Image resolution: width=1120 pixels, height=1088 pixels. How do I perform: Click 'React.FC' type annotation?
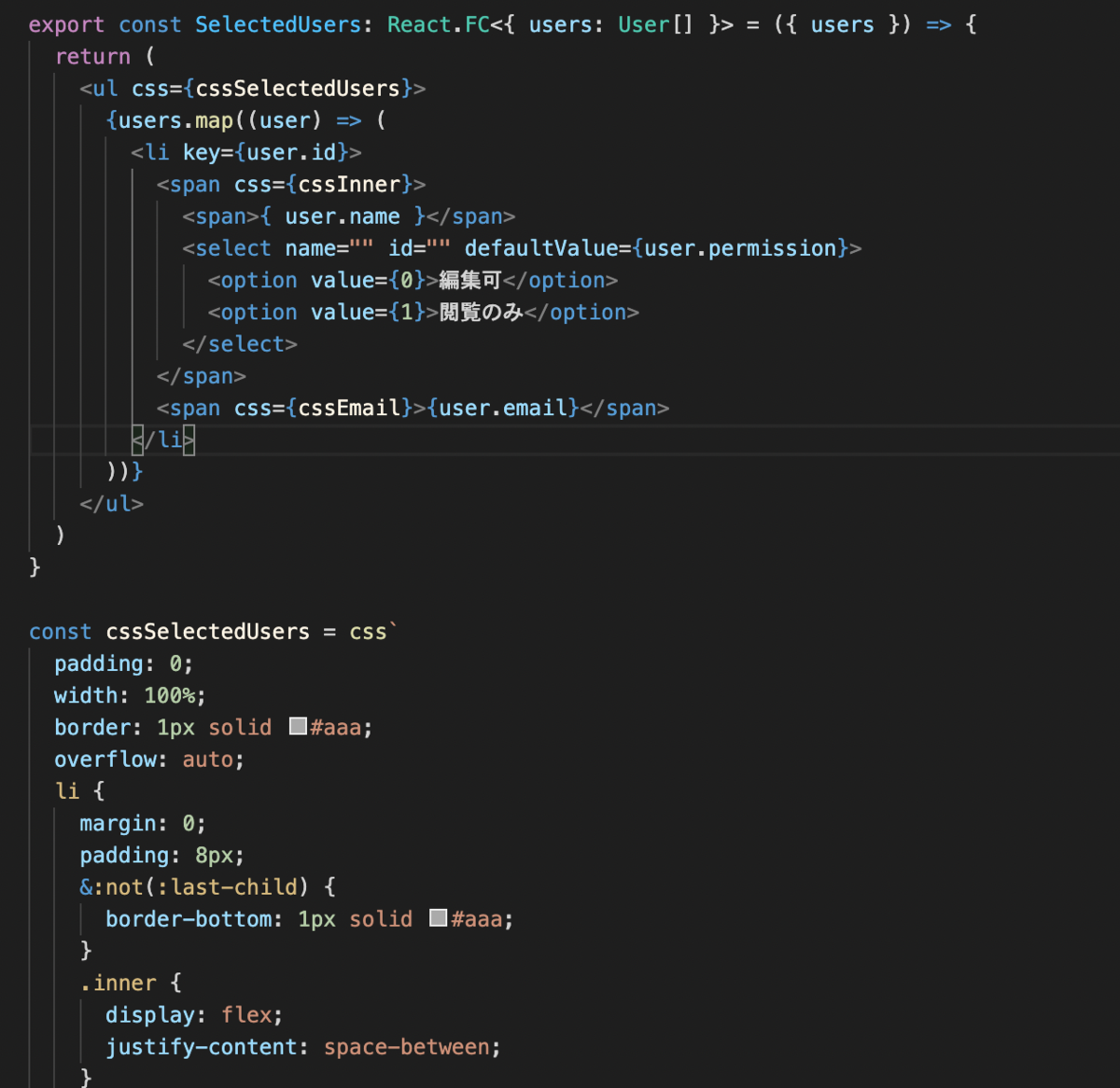pyautogui.click(x=439, y=24)
